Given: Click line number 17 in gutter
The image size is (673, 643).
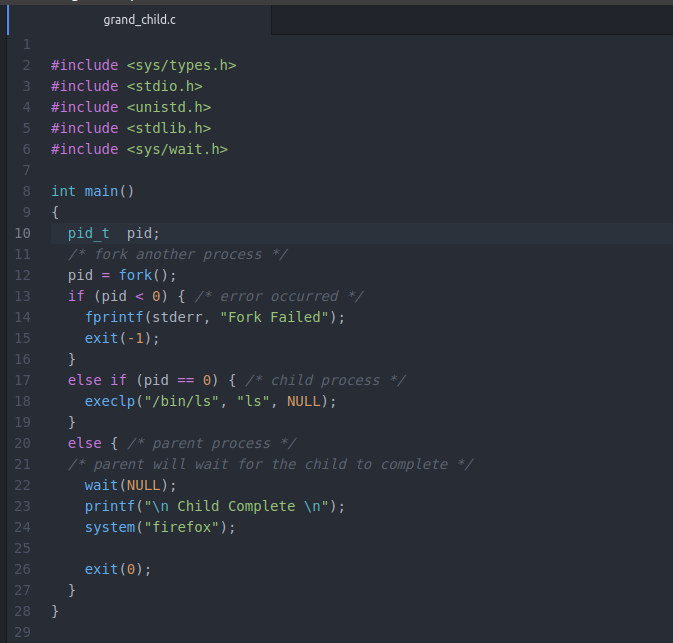Looking at the screenshot, I should tap(23, 380).
